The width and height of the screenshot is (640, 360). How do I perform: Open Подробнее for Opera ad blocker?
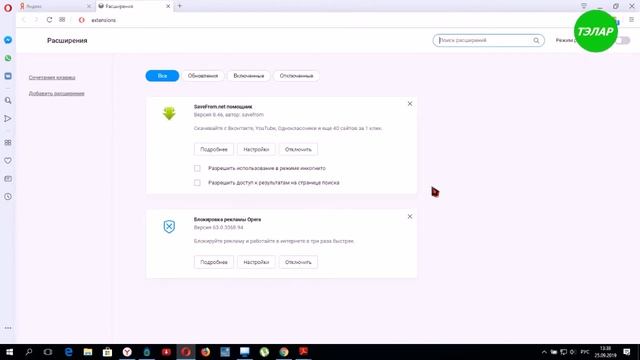point(214,262)
